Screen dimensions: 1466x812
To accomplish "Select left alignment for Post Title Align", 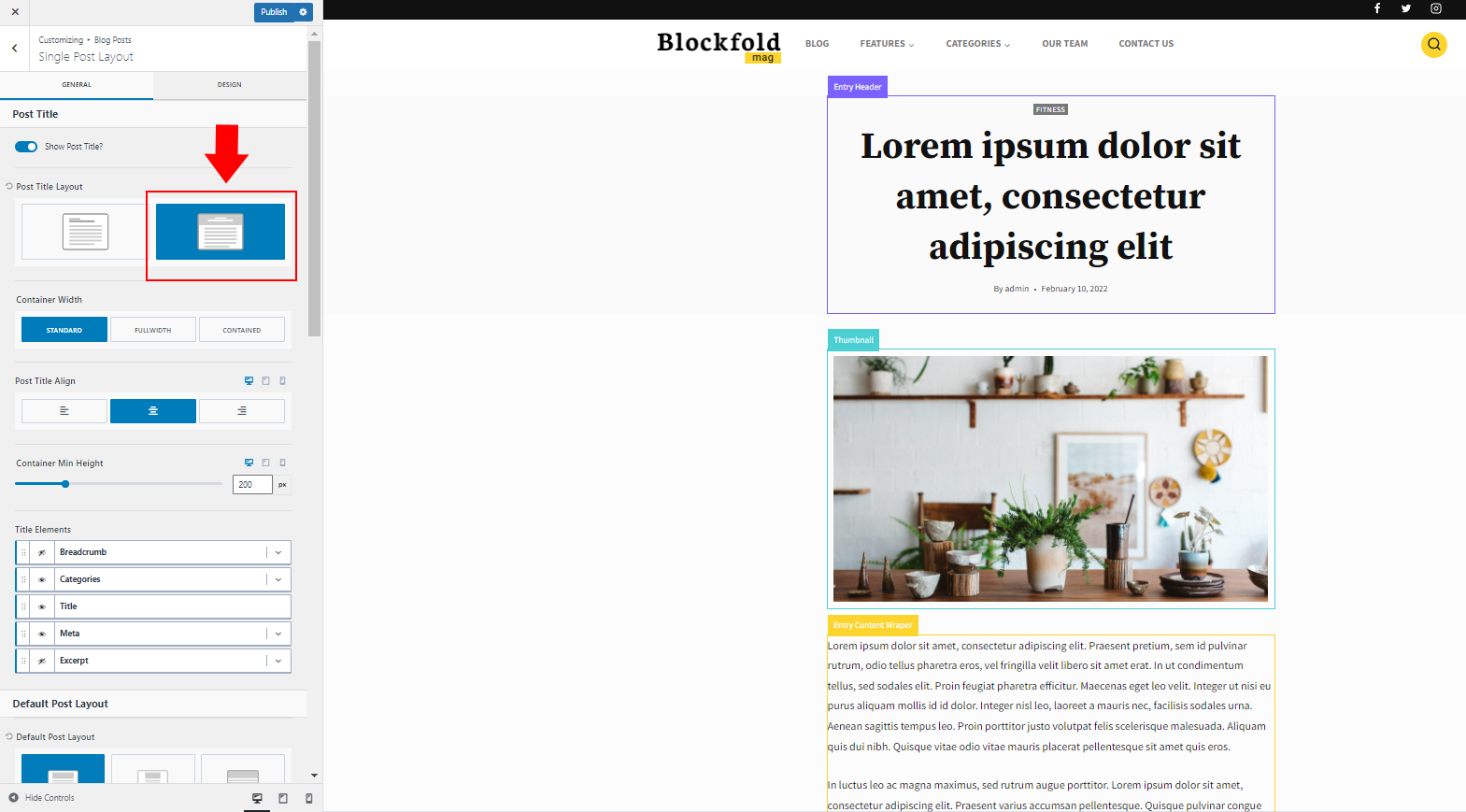I will (64, 411).
